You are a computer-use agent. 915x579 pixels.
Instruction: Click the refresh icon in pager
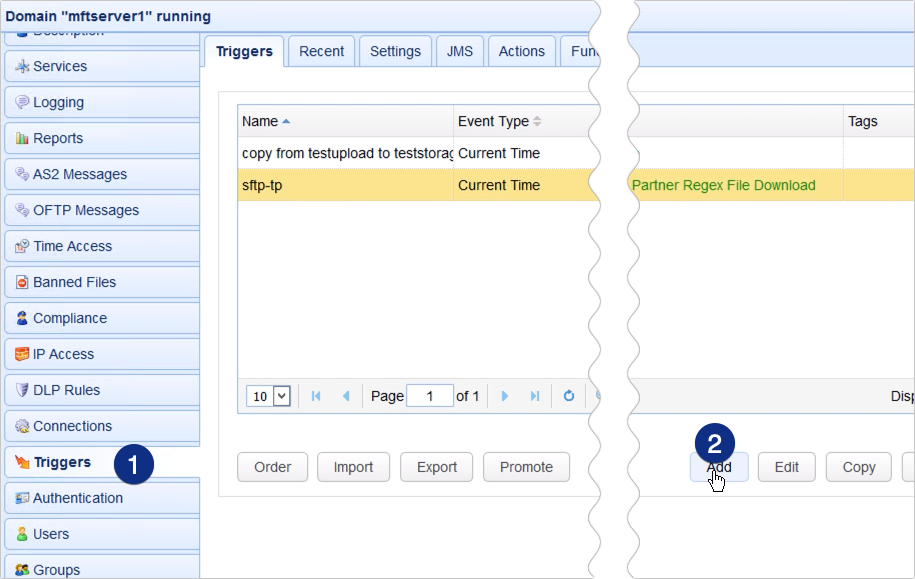coord(569,396)
